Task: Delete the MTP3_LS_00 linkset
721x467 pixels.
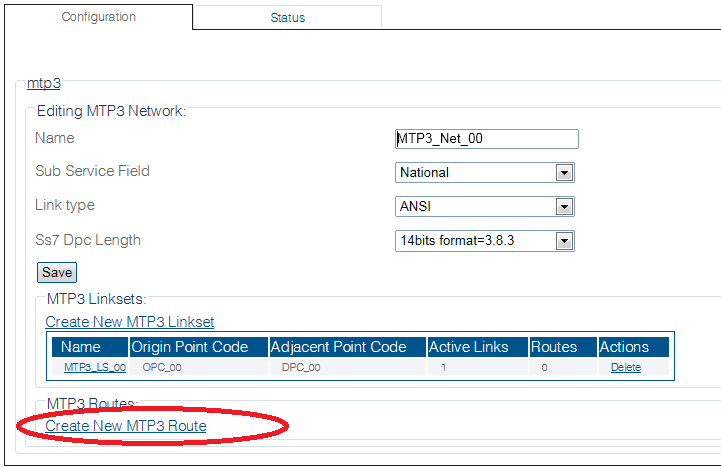Action: [626, 367]
